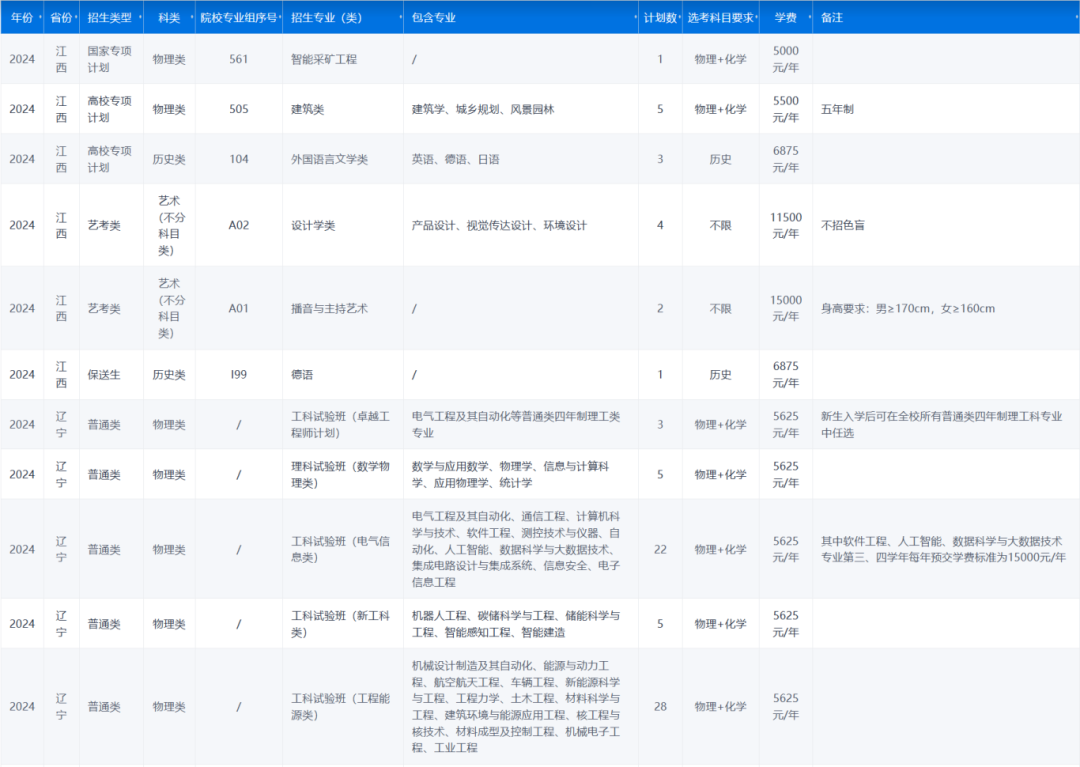Select the 年份 column header
Screen dimensions: 1080x767
23,17
